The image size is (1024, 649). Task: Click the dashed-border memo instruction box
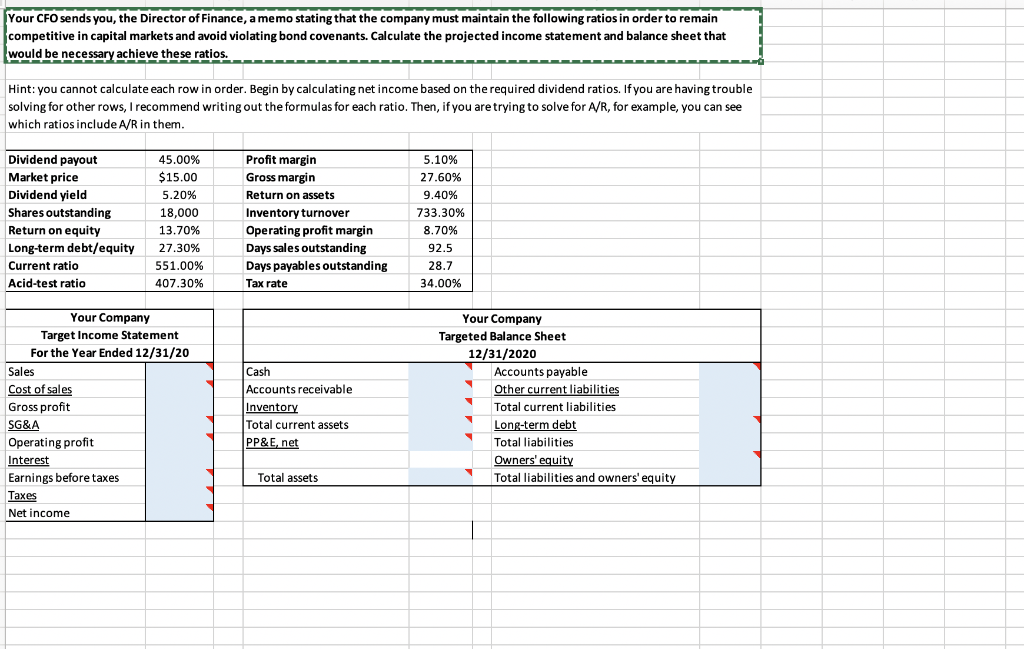[x=380, y=33]
